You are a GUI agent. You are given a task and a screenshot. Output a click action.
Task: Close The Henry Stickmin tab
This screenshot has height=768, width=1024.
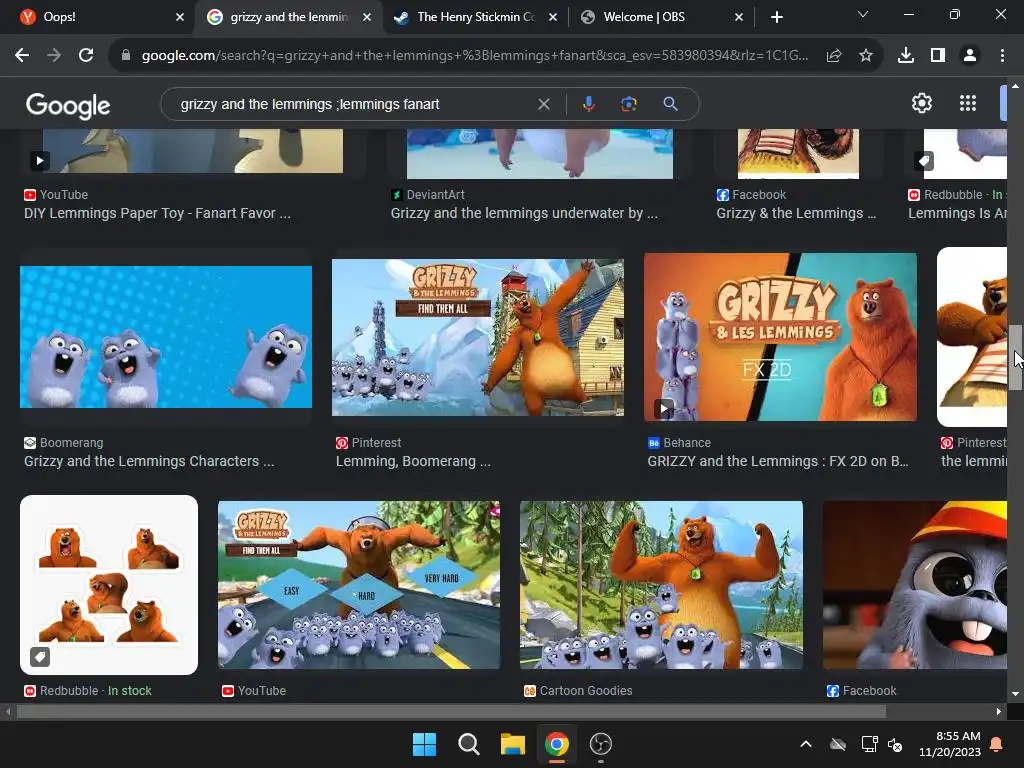coord(553,17)
